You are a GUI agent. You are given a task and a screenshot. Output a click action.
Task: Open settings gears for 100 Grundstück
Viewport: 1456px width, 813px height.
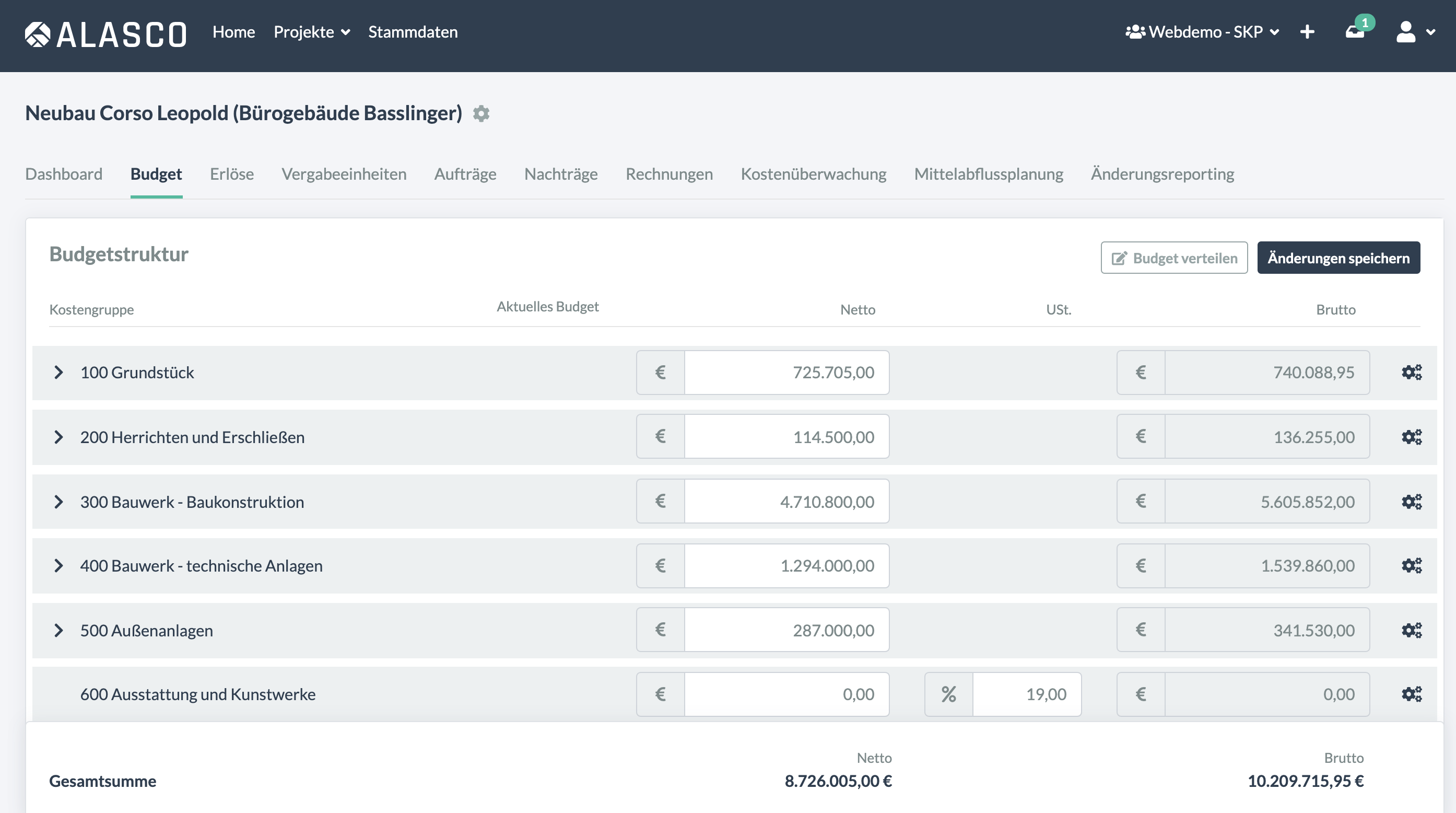1411,372
